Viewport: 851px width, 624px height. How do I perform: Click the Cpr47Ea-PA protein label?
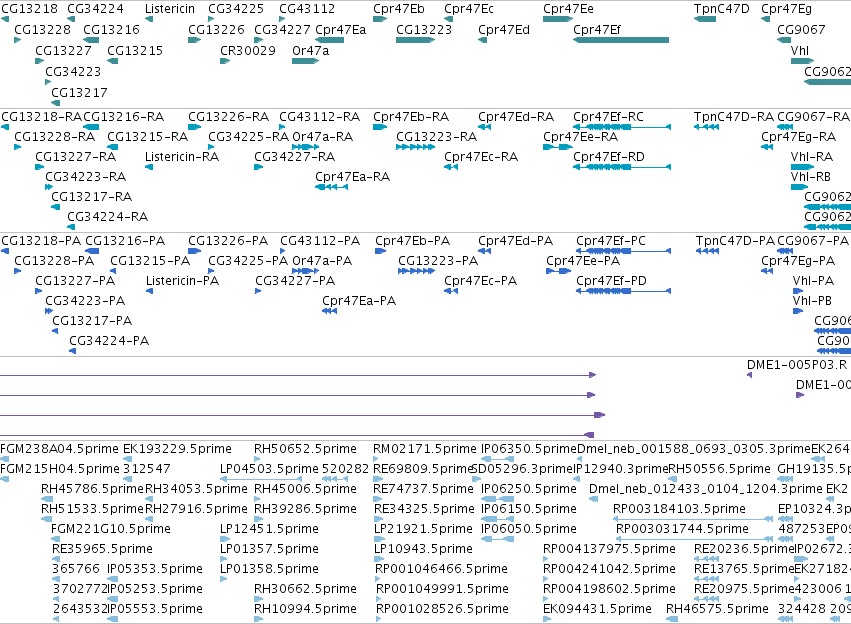point(359,301)
